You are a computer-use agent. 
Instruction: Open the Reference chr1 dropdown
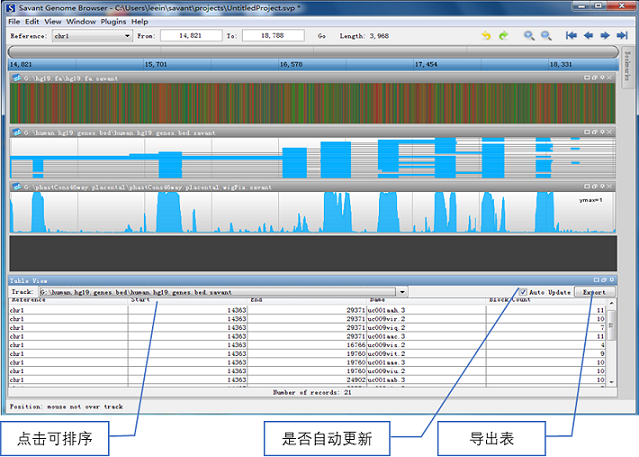click(x=127, y=36)
